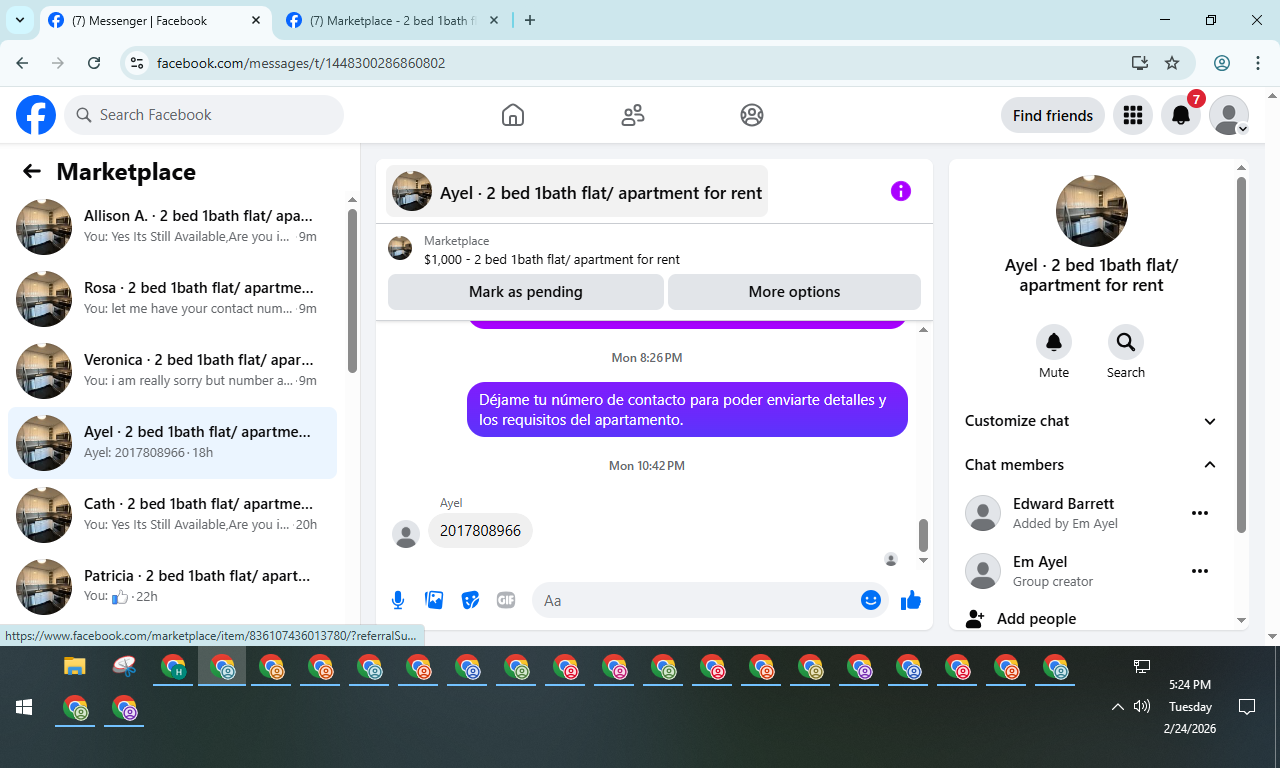Open chat header Ayel 2 bed 1bath
1280x768 pixels.
[x=577, y=191]
